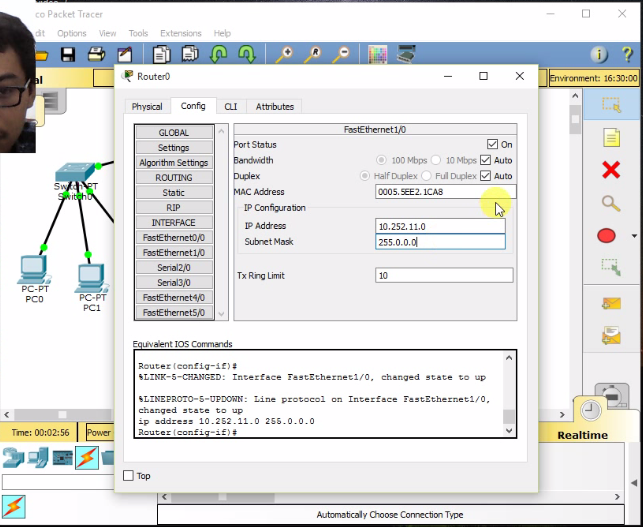This screenshot has height=527, width=643.
Task: Choose the red ellipse Draw shape tool
Action: pos(607,236)
